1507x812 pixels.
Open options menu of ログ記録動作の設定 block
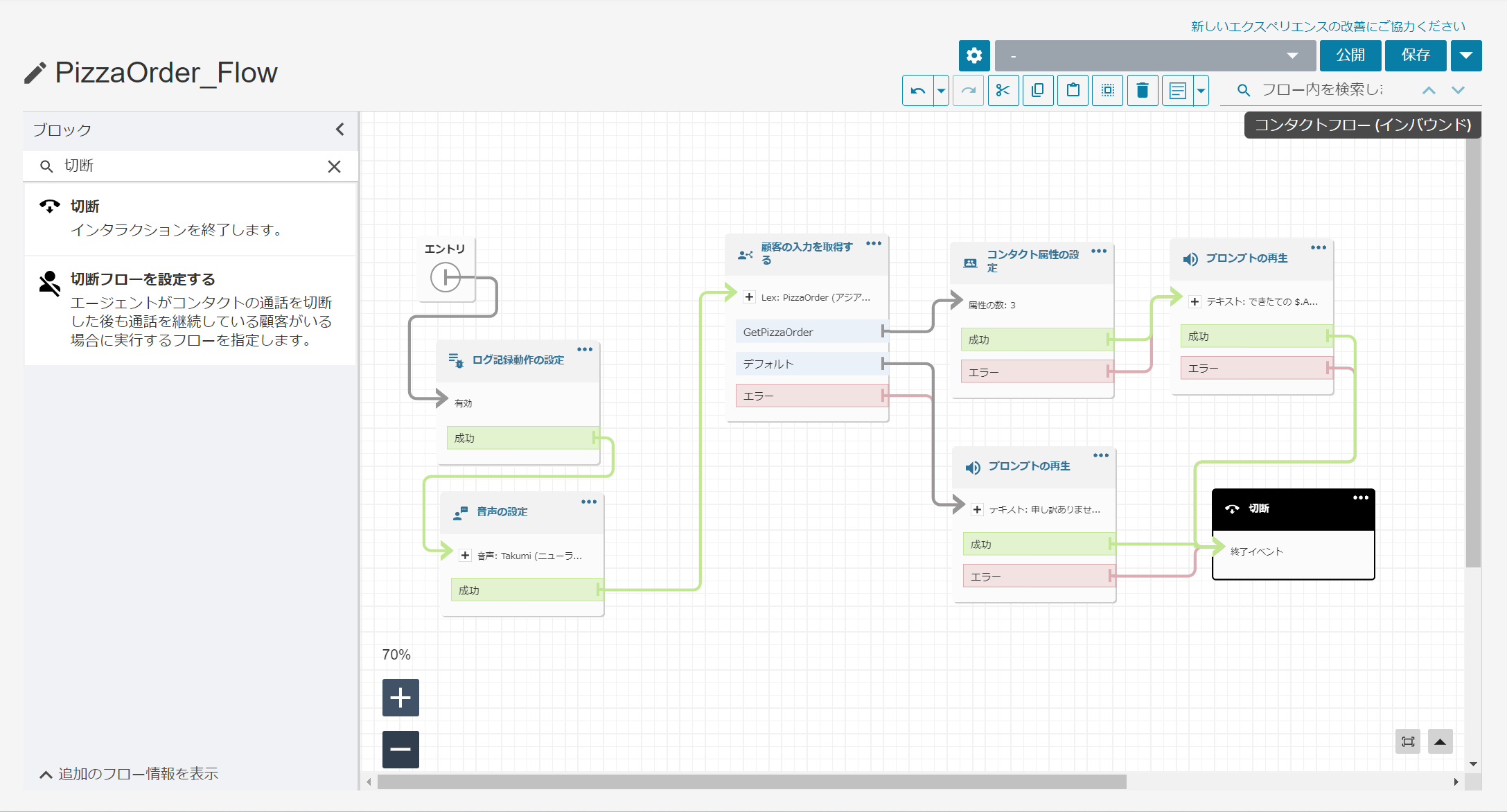[x=585, y=349]
